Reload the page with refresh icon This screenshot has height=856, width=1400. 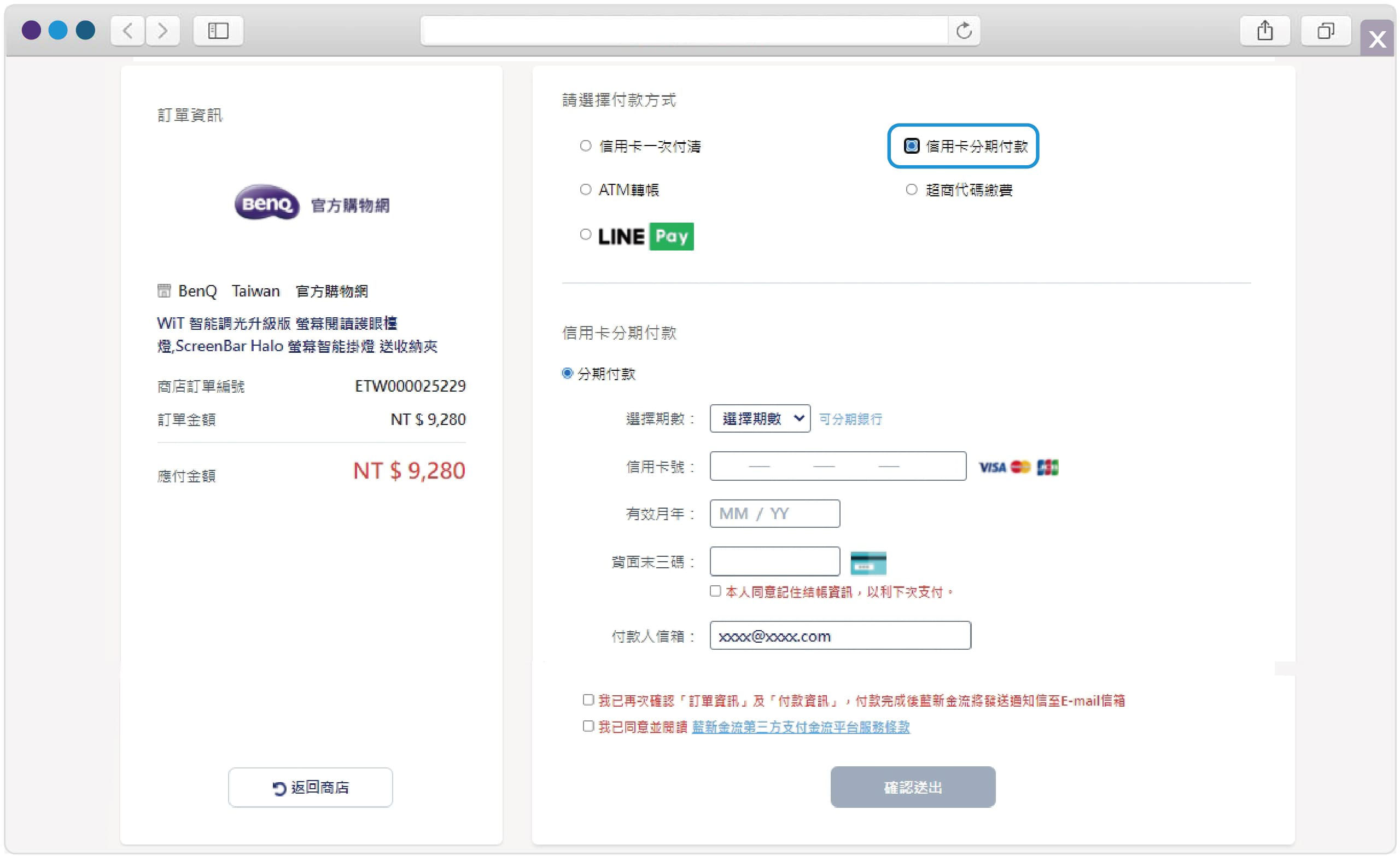pyautogui.click(x=964, y=30)
